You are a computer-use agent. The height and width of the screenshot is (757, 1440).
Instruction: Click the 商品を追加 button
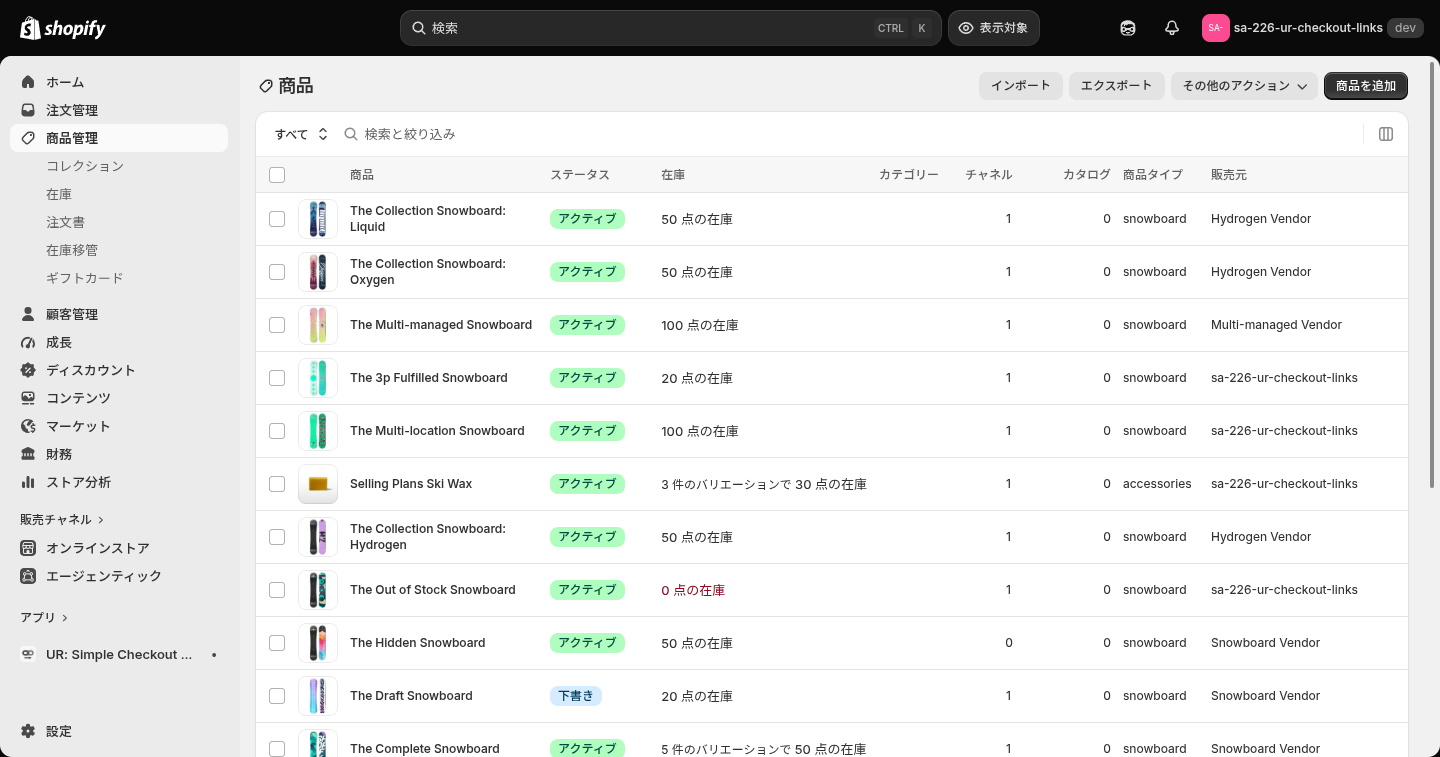tap(1366, 86)
